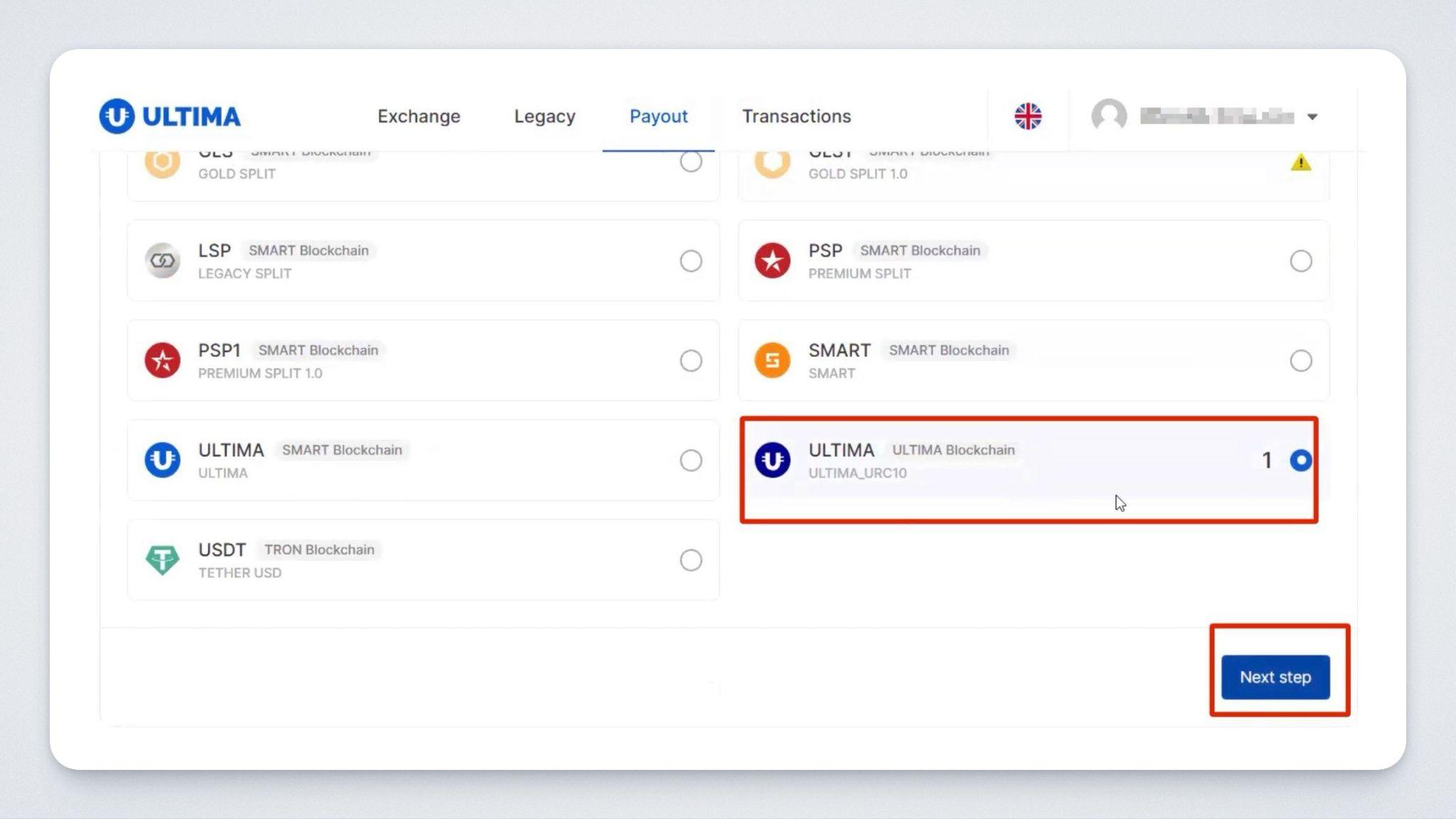Click the GOLD SPLIT 1.0 warning triangle

1300,163
